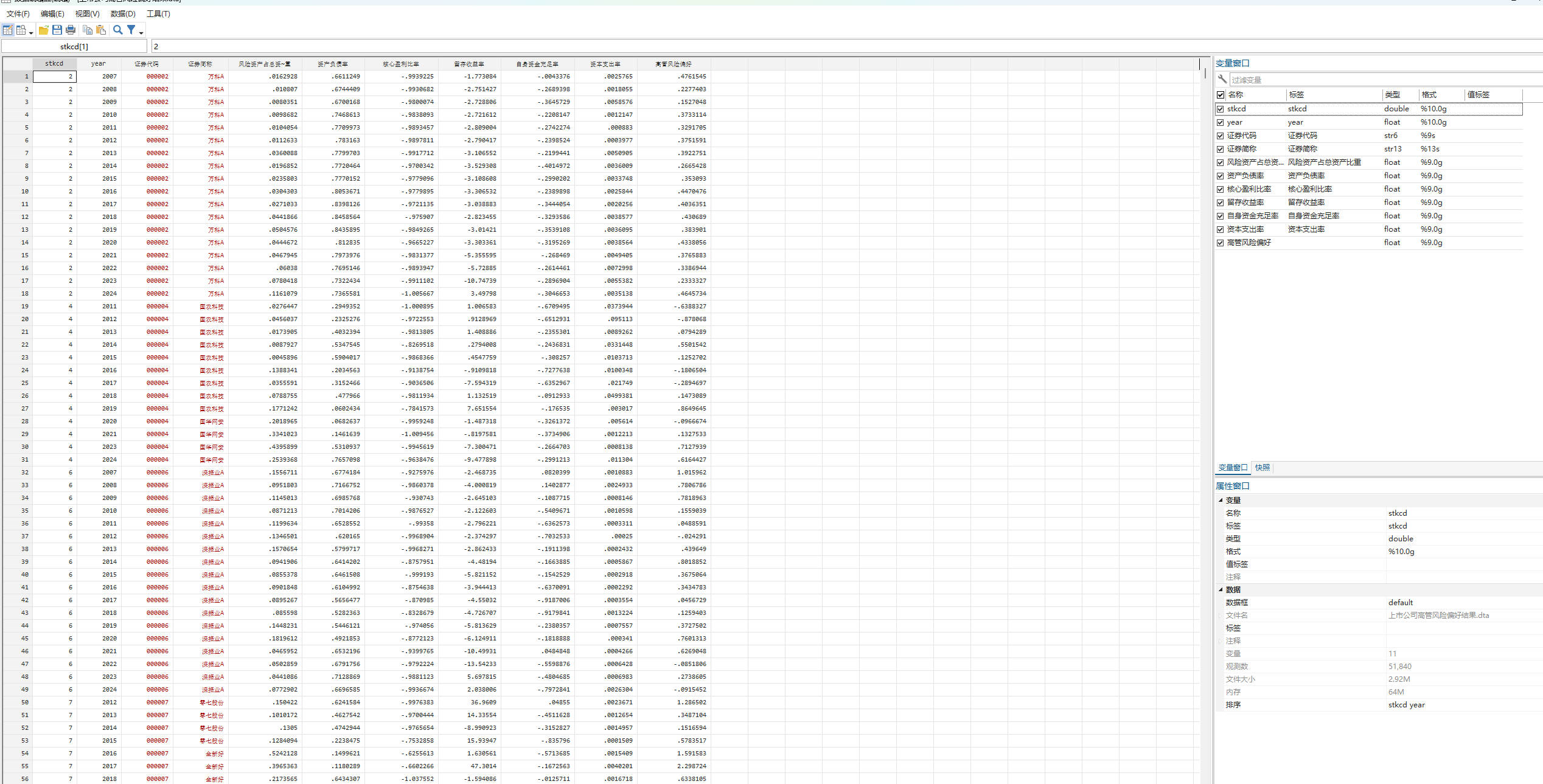Click the wrench icon beside variable filter
Screen dimensions: 1543x784
pos(1222,80)
